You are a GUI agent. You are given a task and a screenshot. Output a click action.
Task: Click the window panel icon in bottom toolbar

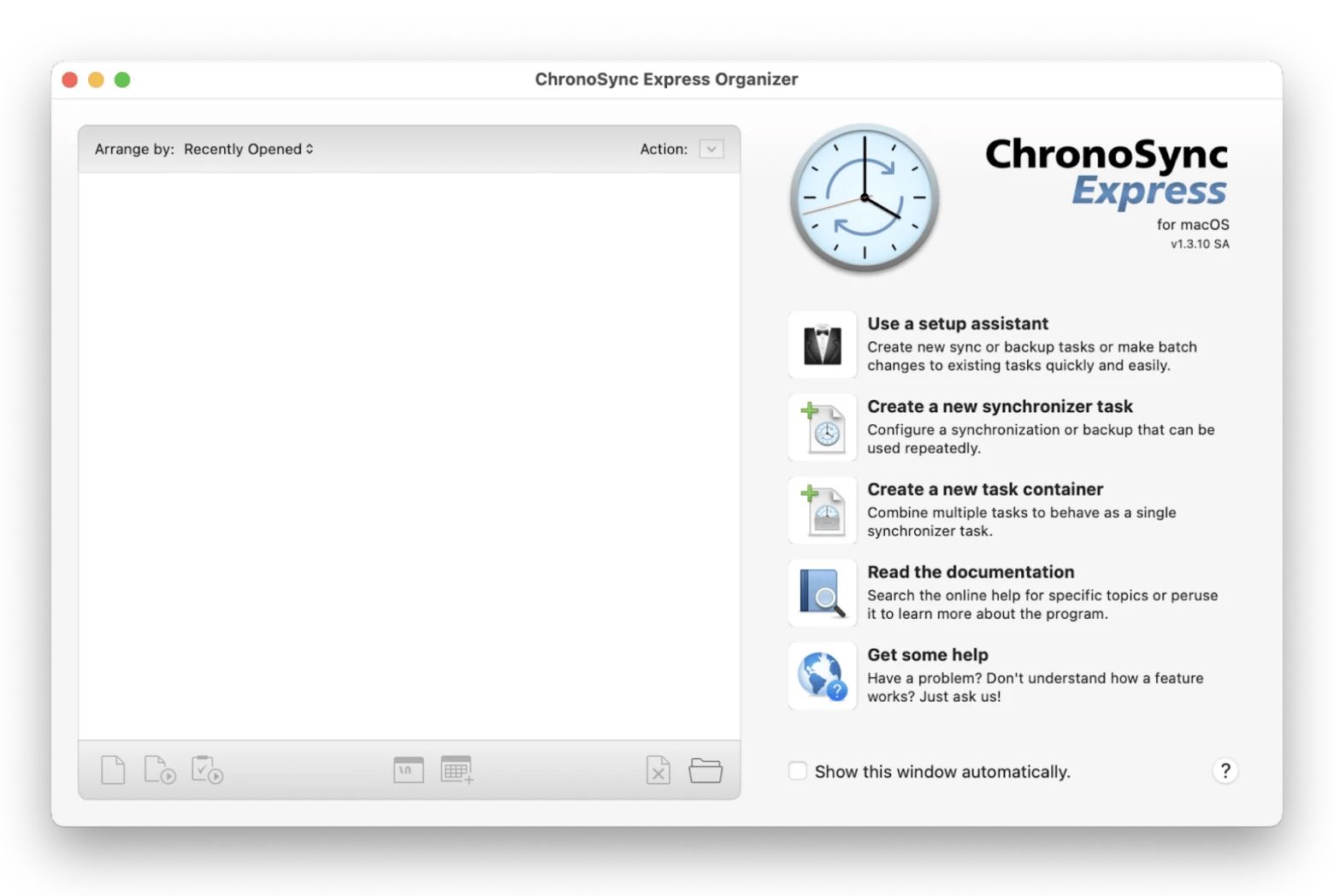point(409,770)
